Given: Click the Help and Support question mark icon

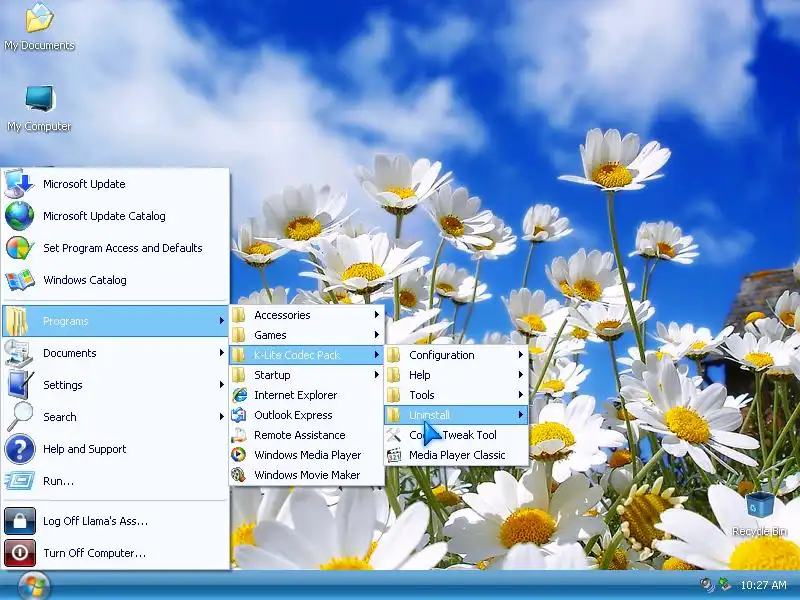Looking at the screenshot, I should [x=19, y=449].
